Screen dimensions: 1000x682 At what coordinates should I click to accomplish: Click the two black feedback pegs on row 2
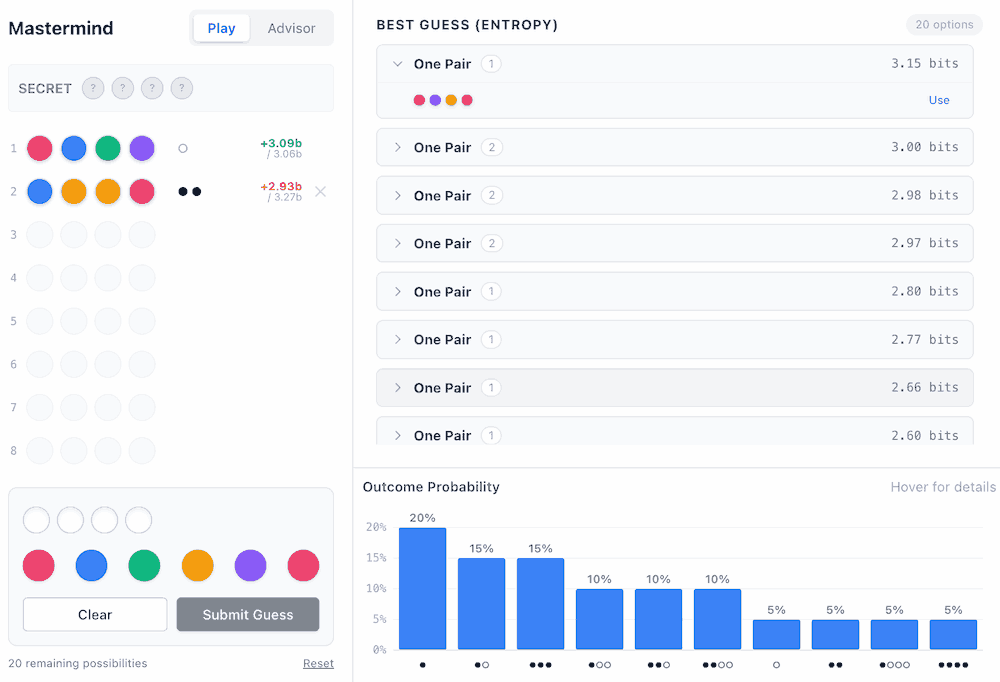[x=189, y=191]
